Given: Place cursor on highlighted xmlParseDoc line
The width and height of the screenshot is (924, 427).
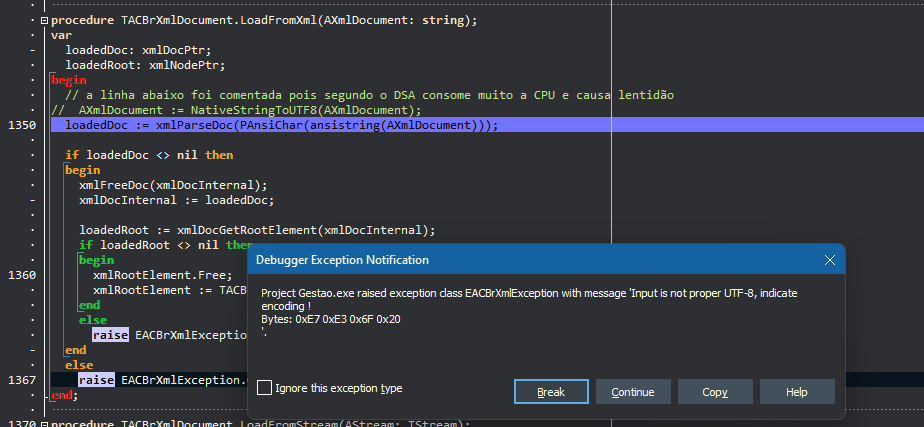Looking at the screenshot, I should 282,125.
